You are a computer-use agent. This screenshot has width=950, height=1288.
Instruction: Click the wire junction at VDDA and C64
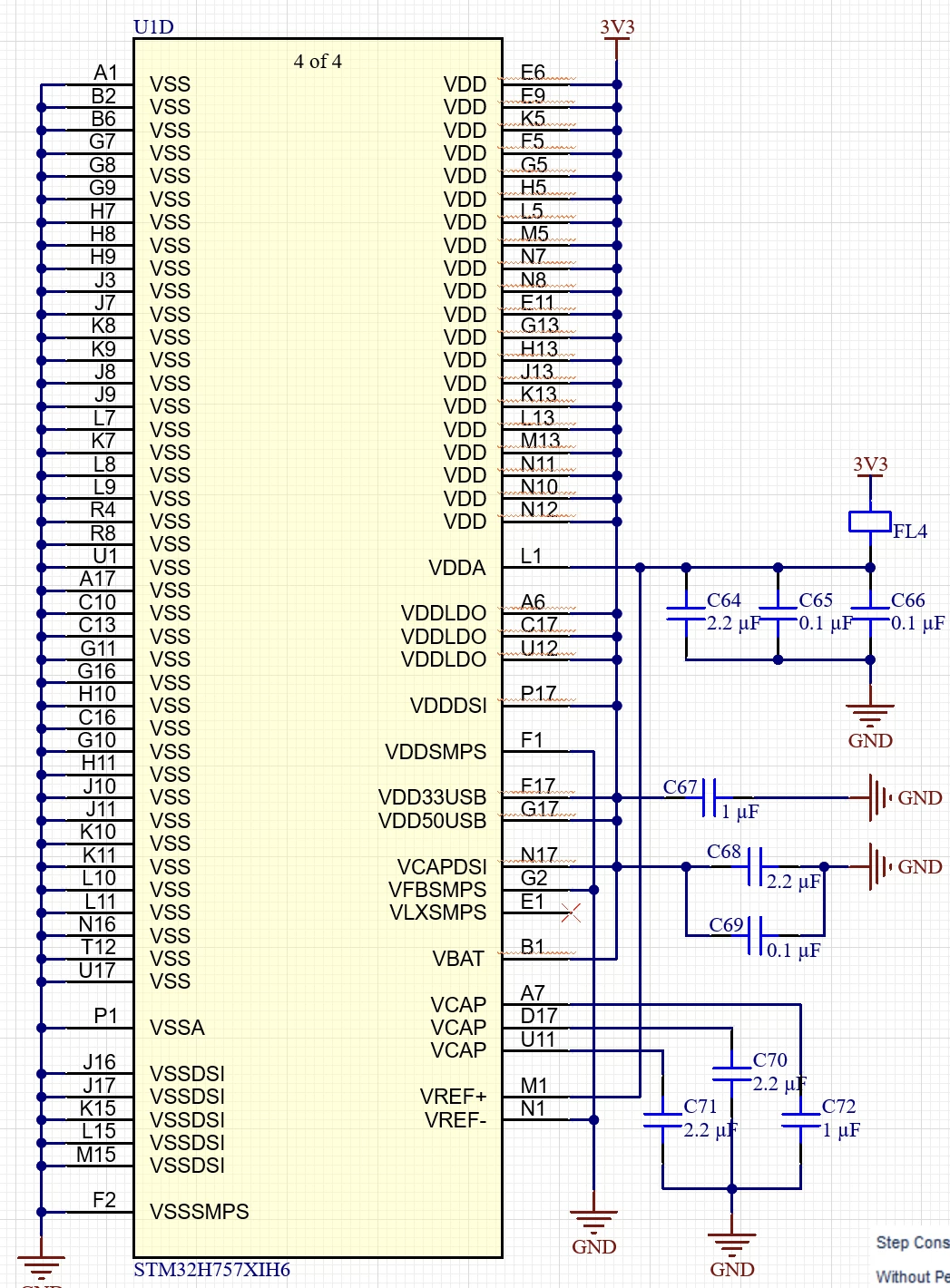pyautogui.click(x=686, y=568)
